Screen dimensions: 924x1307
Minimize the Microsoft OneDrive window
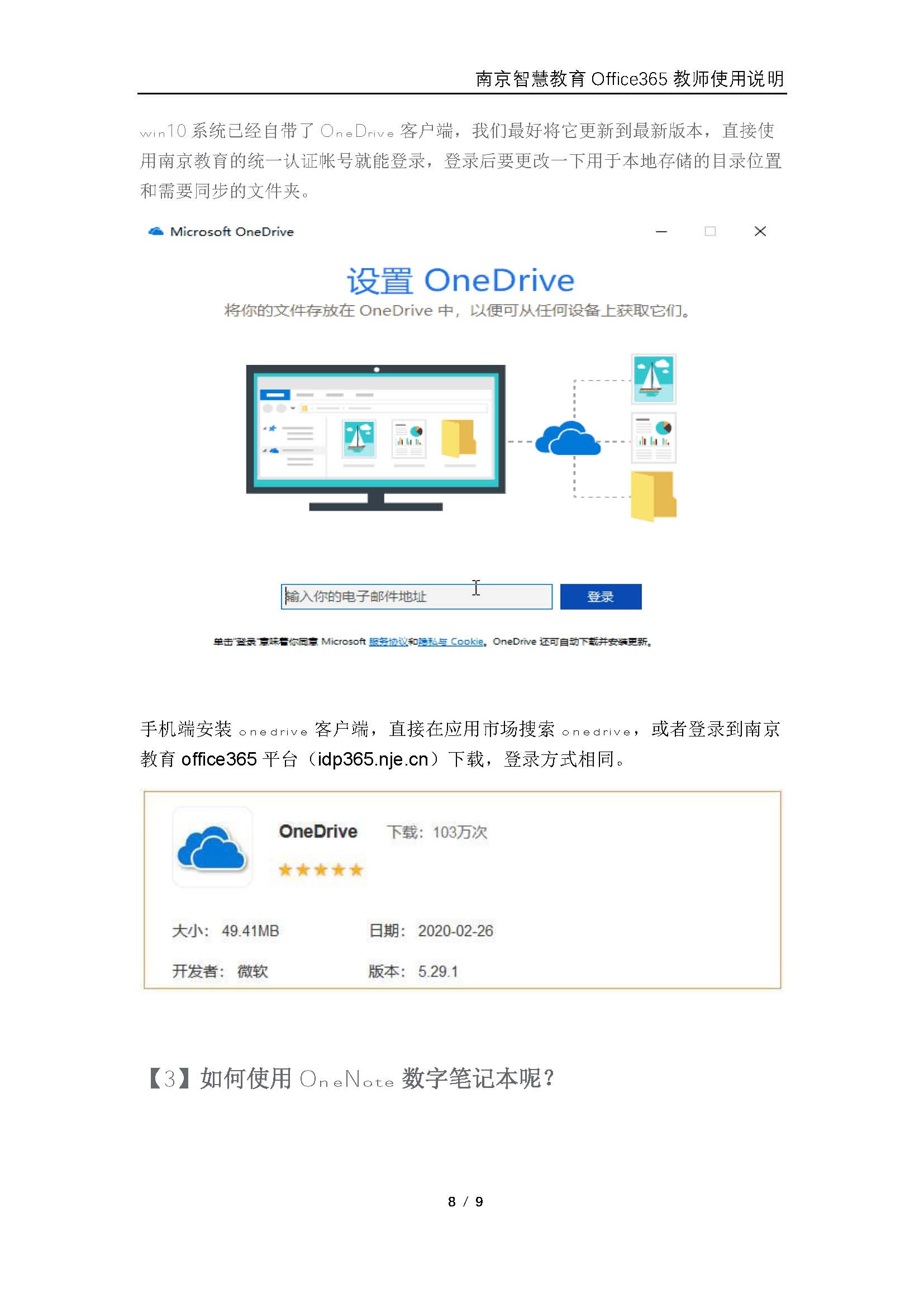[661, 232]
